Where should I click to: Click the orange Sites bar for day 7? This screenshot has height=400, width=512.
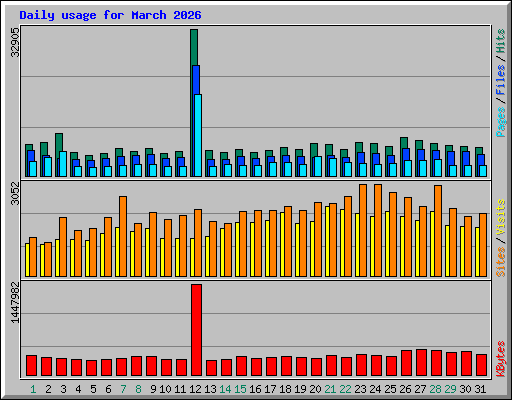click(x=123, y=236)
